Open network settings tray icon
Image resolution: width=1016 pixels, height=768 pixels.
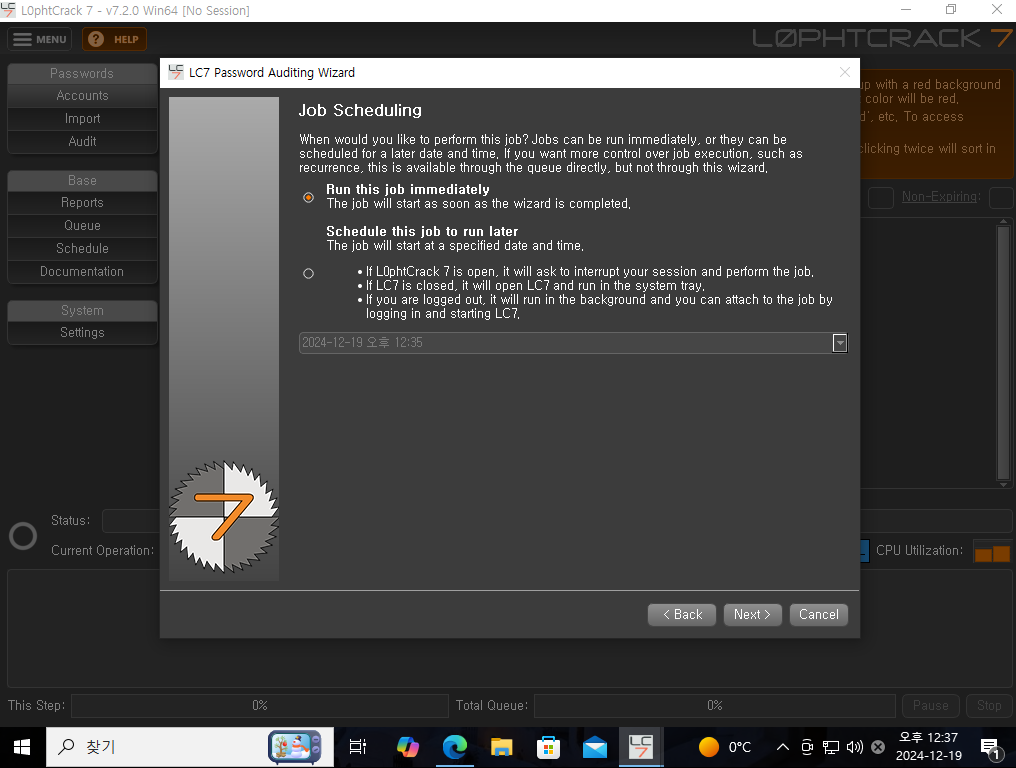(831, 747)
